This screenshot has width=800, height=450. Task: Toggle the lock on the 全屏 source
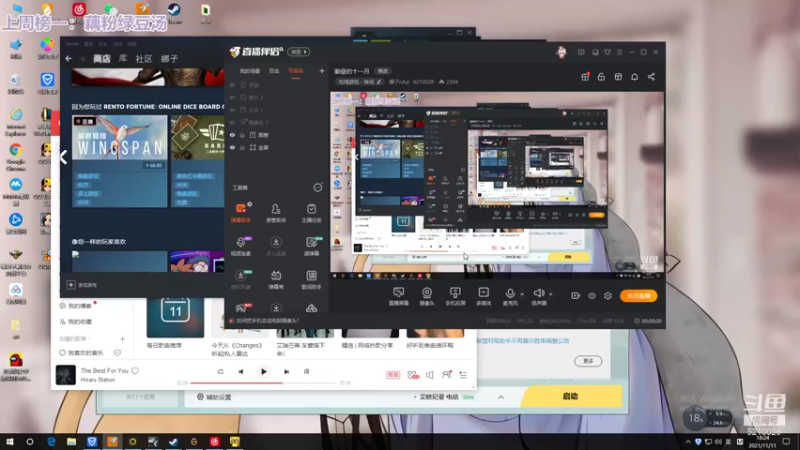242,147
